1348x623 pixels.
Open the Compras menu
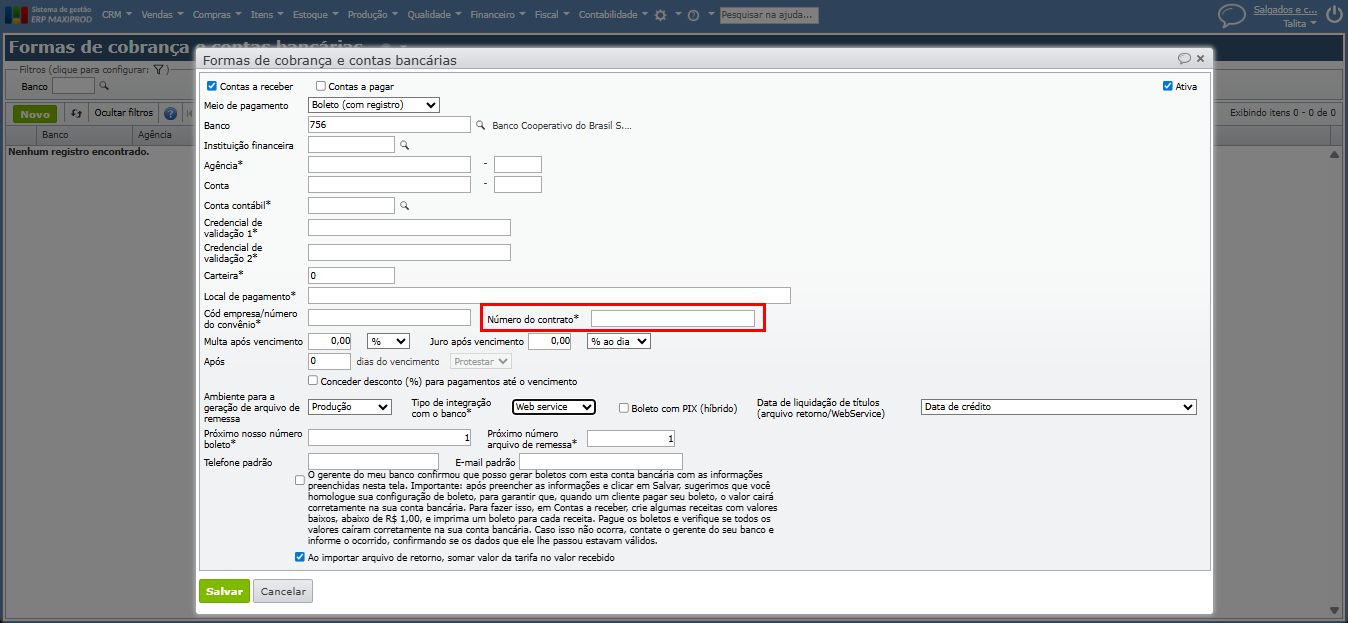coord(217,15)
